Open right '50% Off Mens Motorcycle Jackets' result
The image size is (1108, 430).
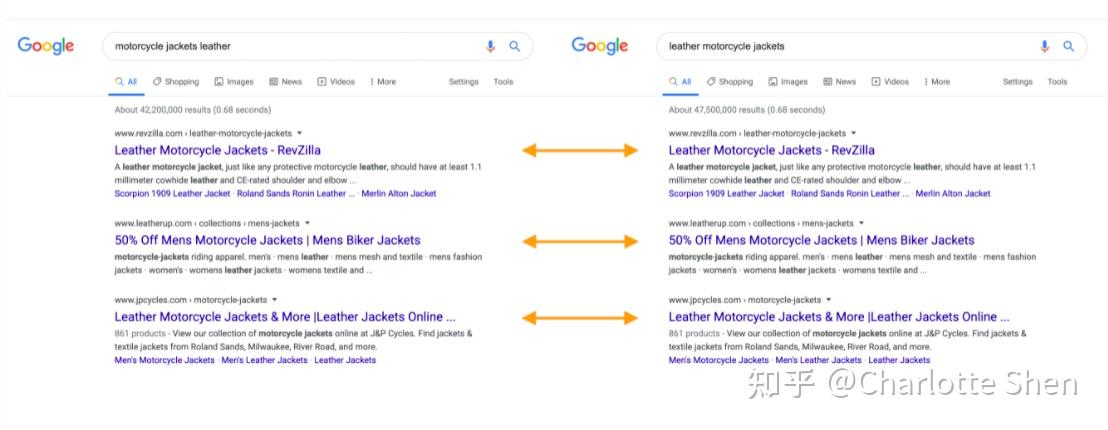tap(821, 240)
